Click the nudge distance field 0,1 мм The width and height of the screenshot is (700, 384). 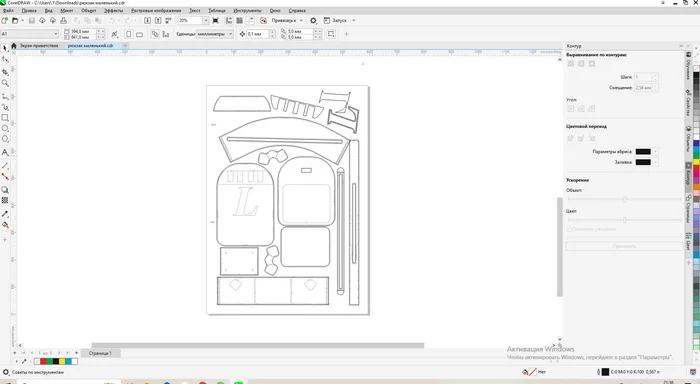click(x=258, y=34)
